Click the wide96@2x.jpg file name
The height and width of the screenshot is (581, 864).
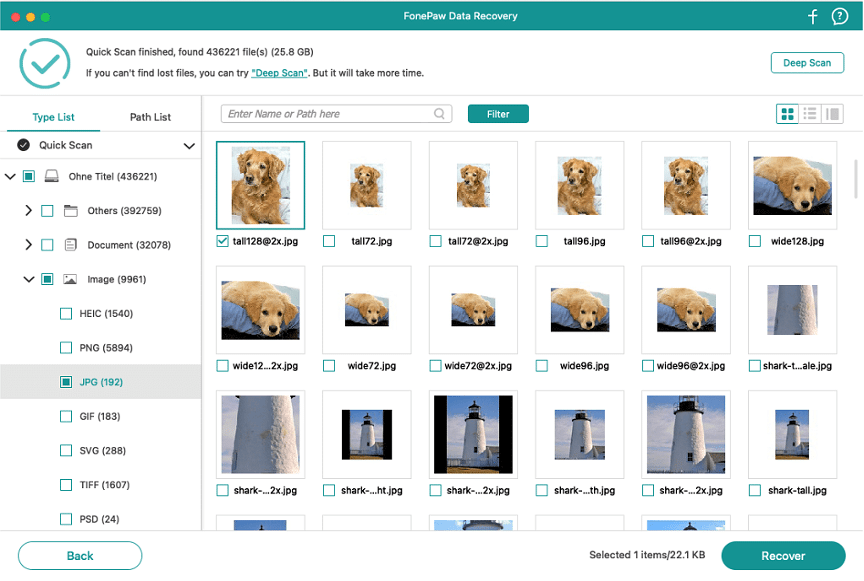tap(690, 365)
